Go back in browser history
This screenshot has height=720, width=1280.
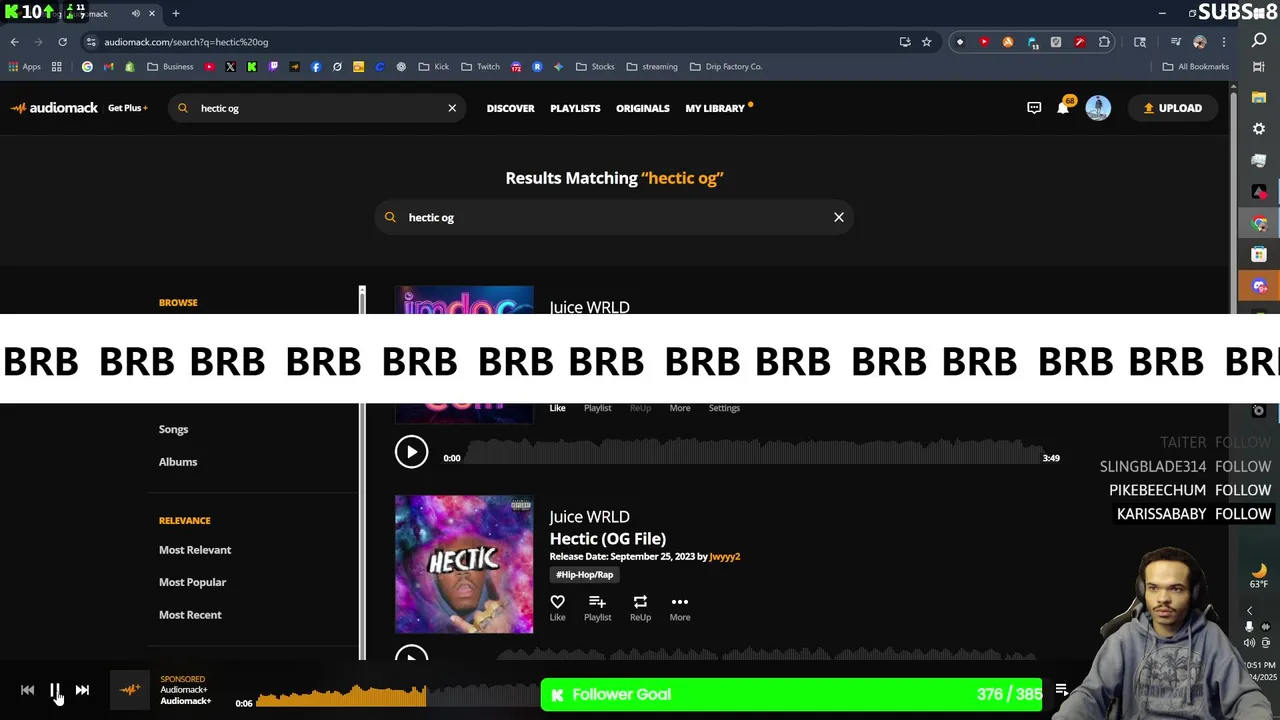(x=14, y=42)
